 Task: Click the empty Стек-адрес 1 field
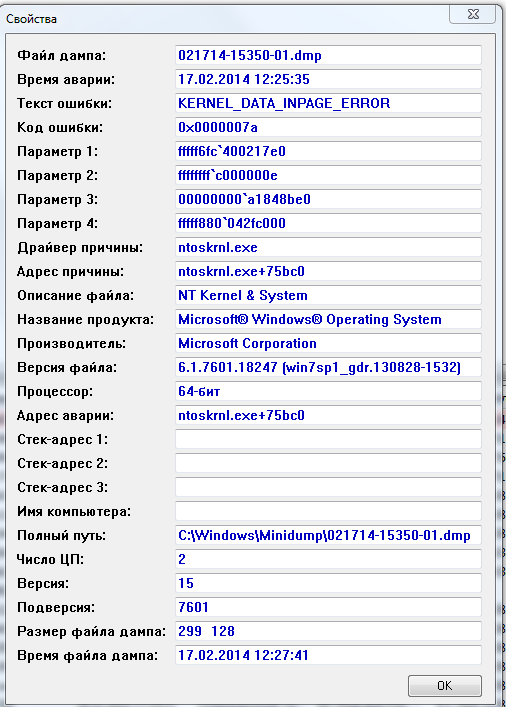(328, 439)
